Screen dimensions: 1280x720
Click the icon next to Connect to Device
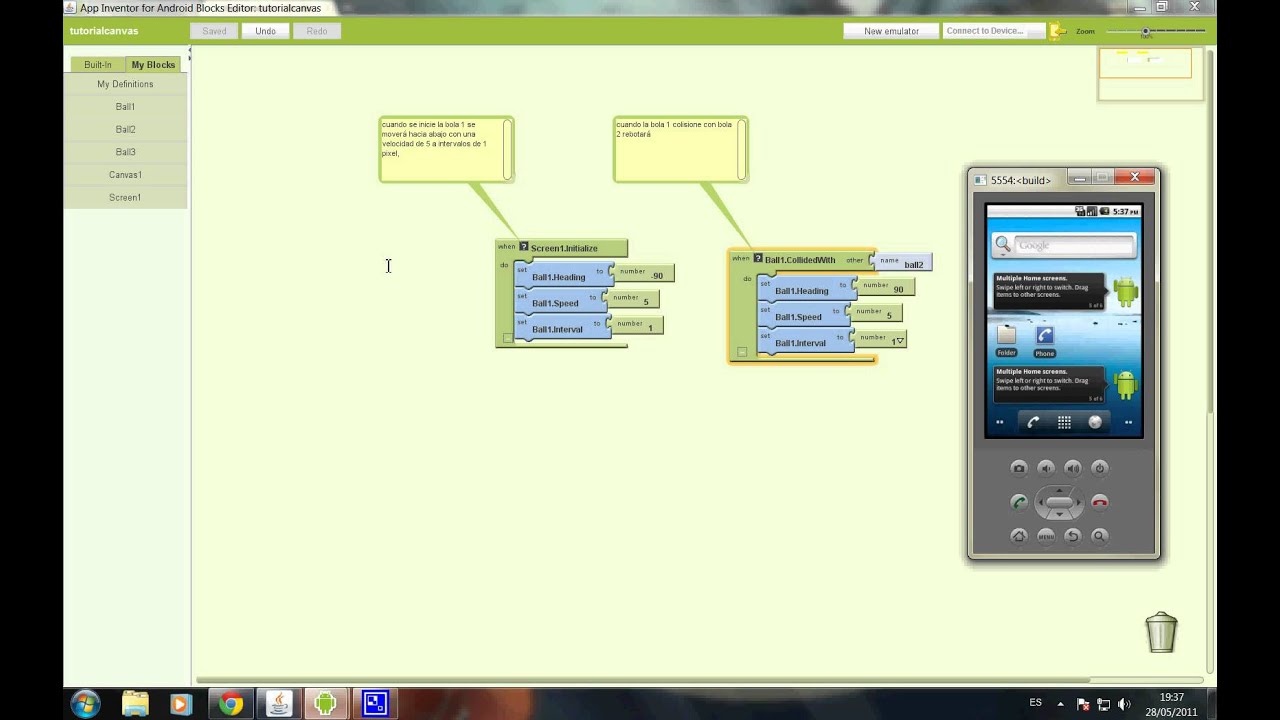1057,31
